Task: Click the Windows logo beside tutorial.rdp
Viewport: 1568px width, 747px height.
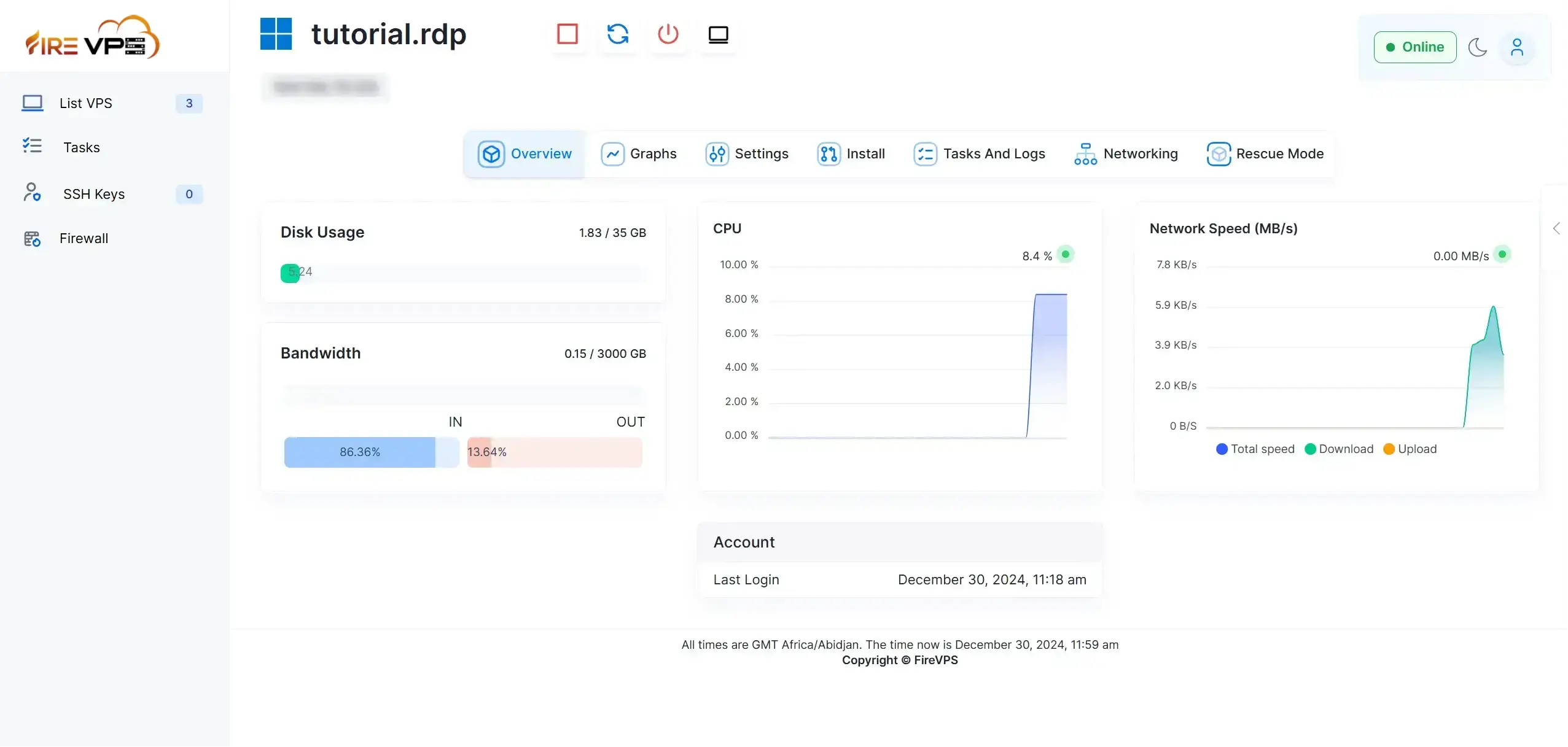Action: coord(275,33)
